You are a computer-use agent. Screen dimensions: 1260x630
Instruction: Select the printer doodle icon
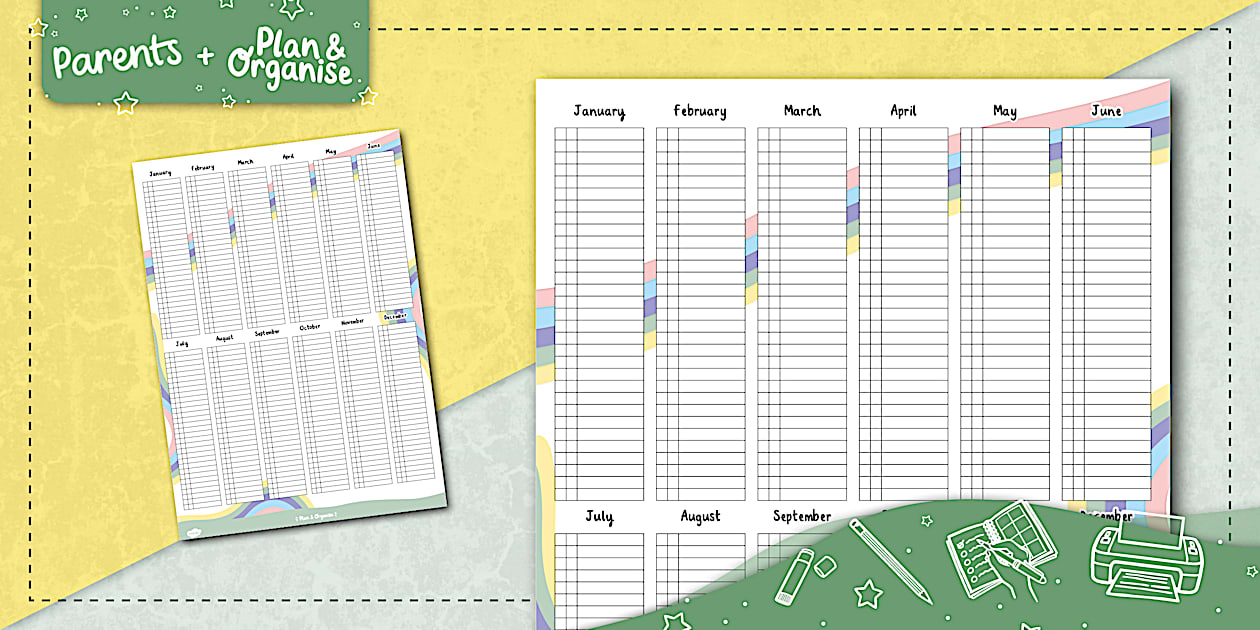[1147, 562]
